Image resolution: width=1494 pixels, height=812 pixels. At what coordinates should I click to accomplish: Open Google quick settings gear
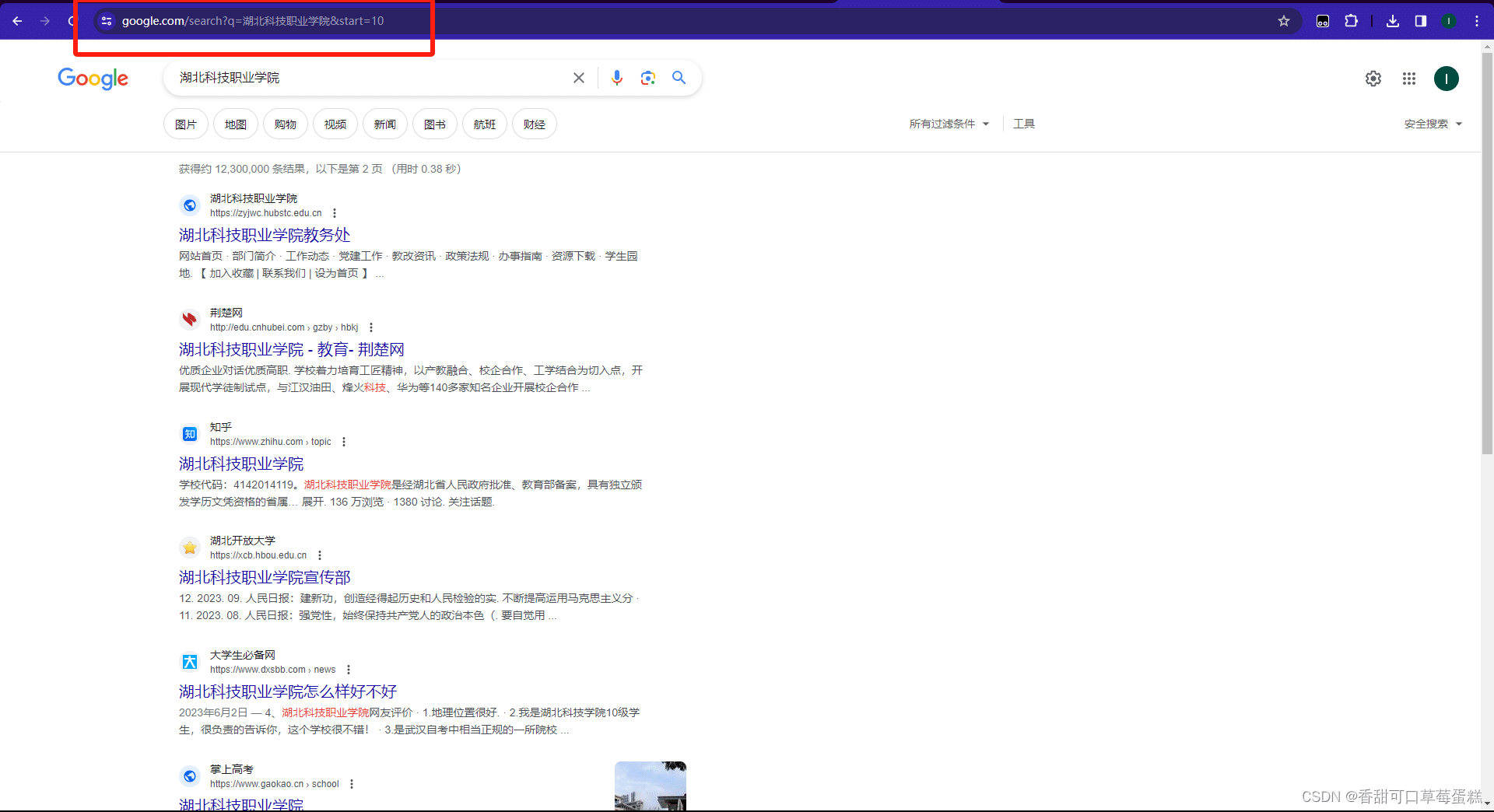point(1373,79)
